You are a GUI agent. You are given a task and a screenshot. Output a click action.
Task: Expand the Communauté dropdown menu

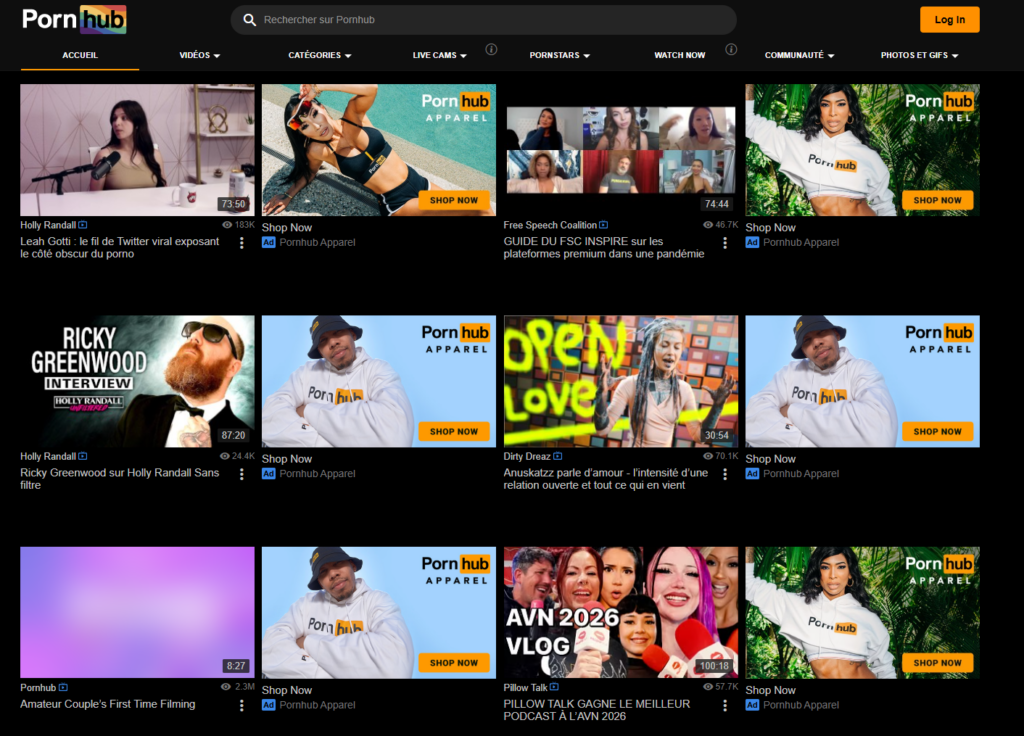click(799, 56)
